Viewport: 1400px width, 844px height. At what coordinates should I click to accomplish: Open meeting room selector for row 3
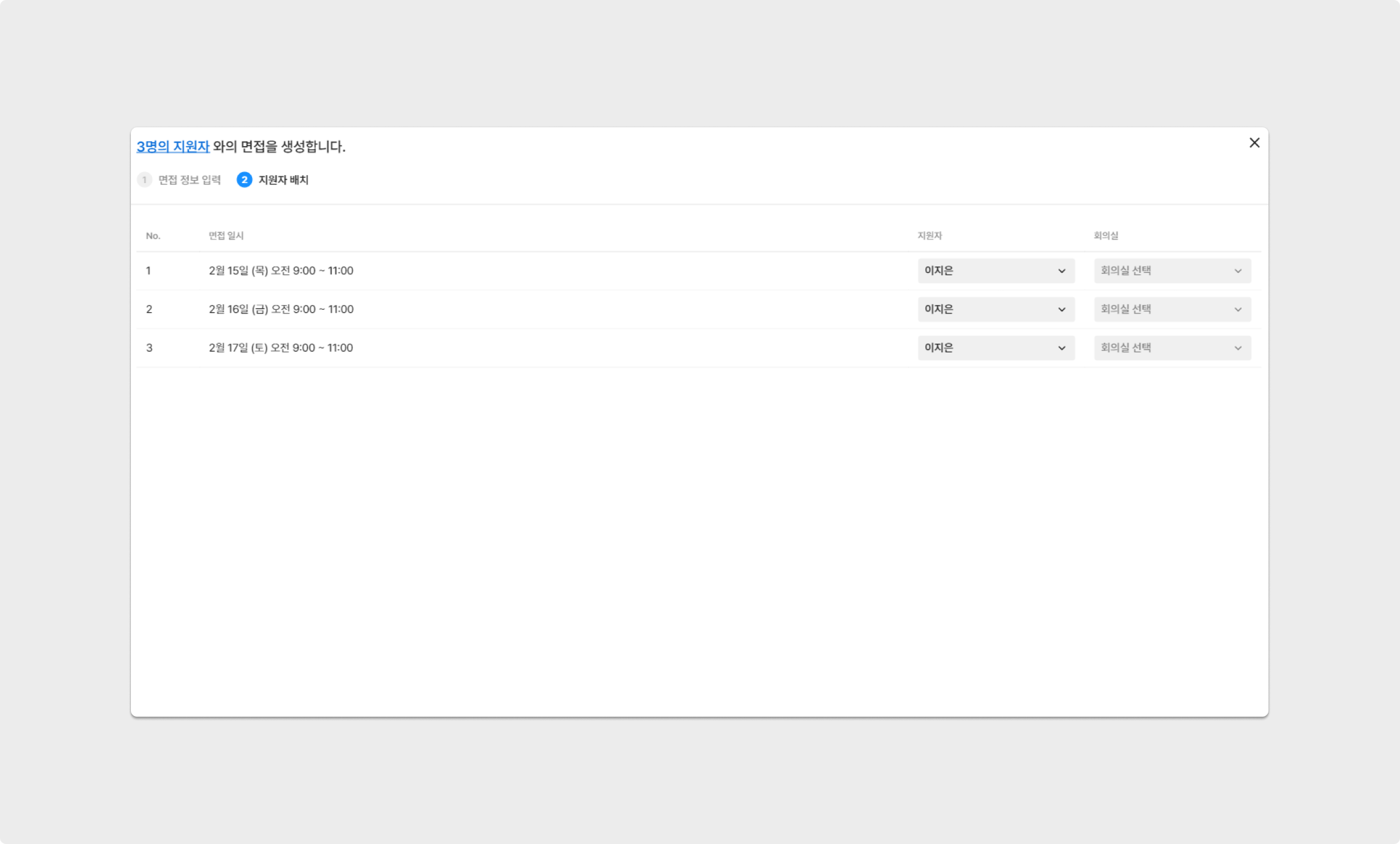coord(1172,348)
